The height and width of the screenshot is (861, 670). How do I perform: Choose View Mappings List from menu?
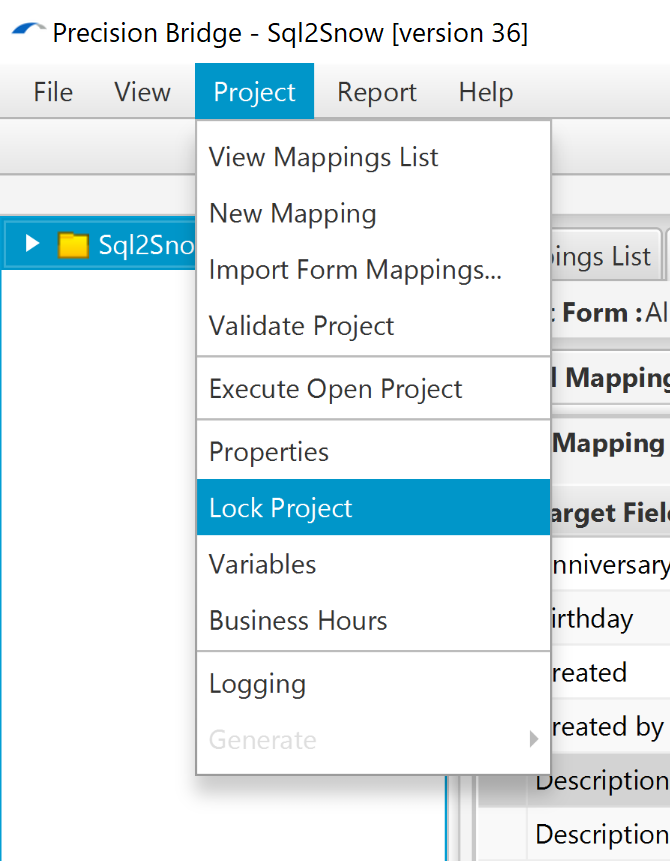point(373,157)
